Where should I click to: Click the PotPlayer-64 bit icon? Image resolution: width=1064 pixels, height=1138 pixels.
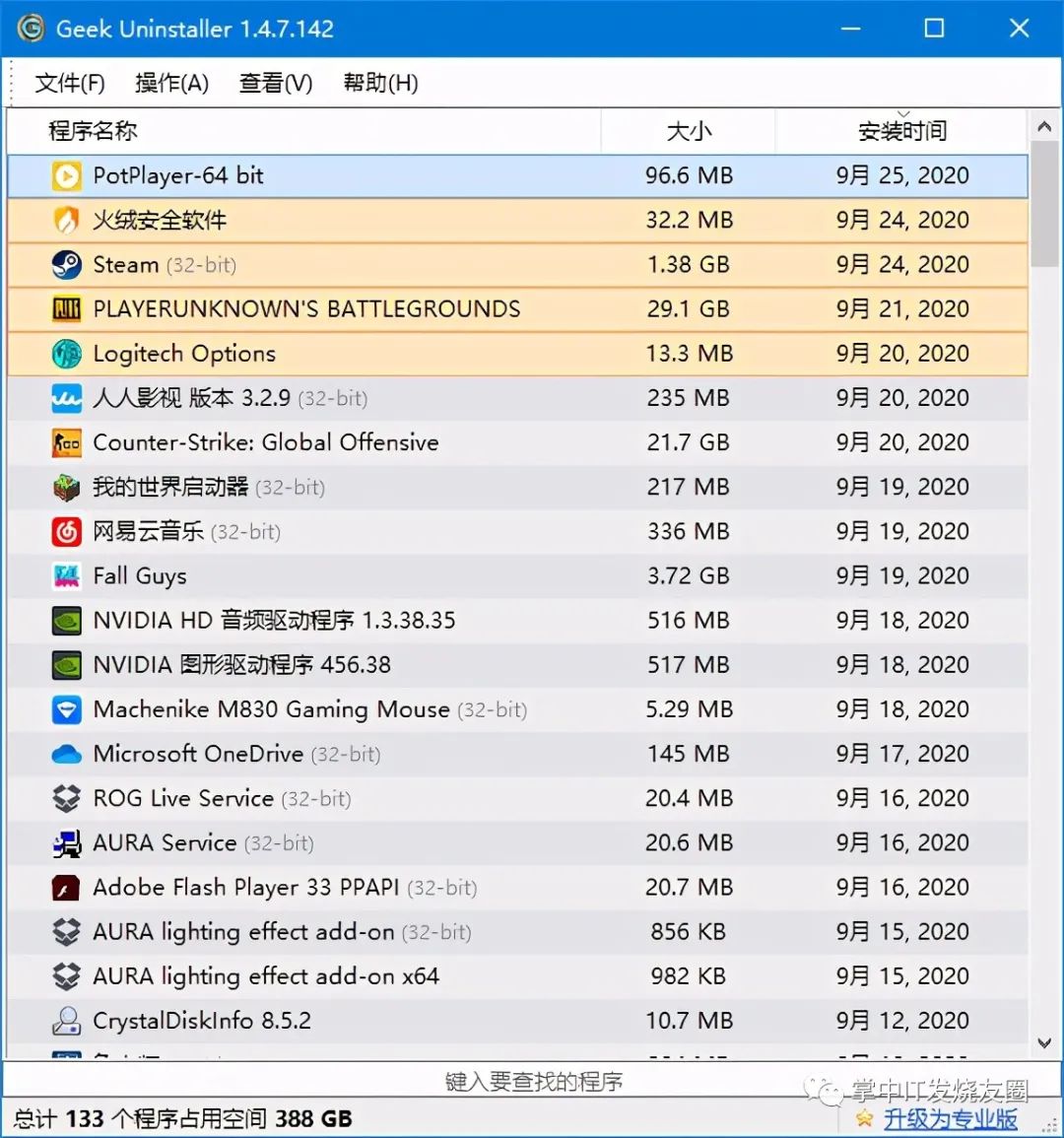[x=67, y=175]
